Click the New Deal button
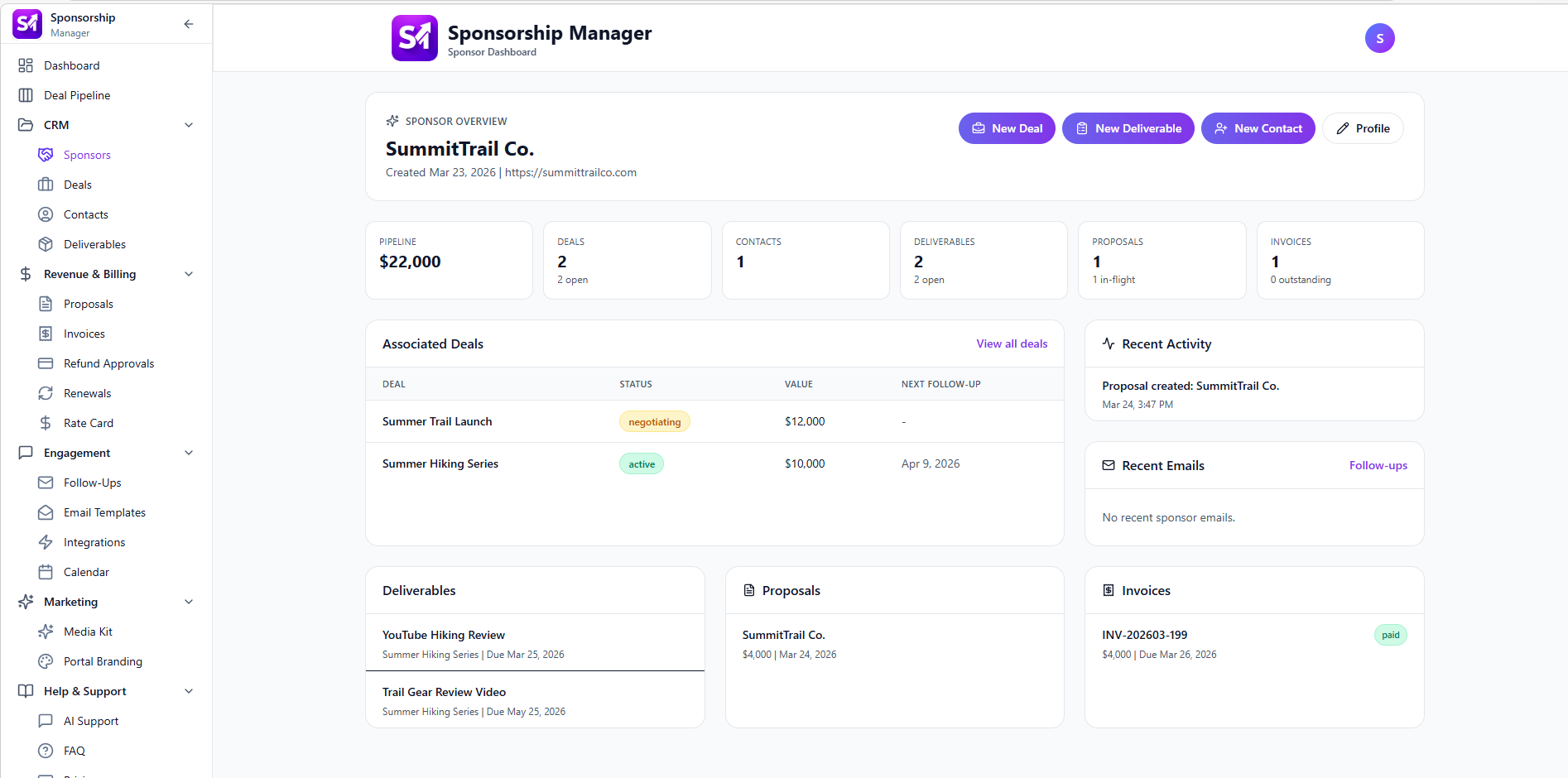Image resolution: width=1568 pixels, height=778 pixels. 1007,128
